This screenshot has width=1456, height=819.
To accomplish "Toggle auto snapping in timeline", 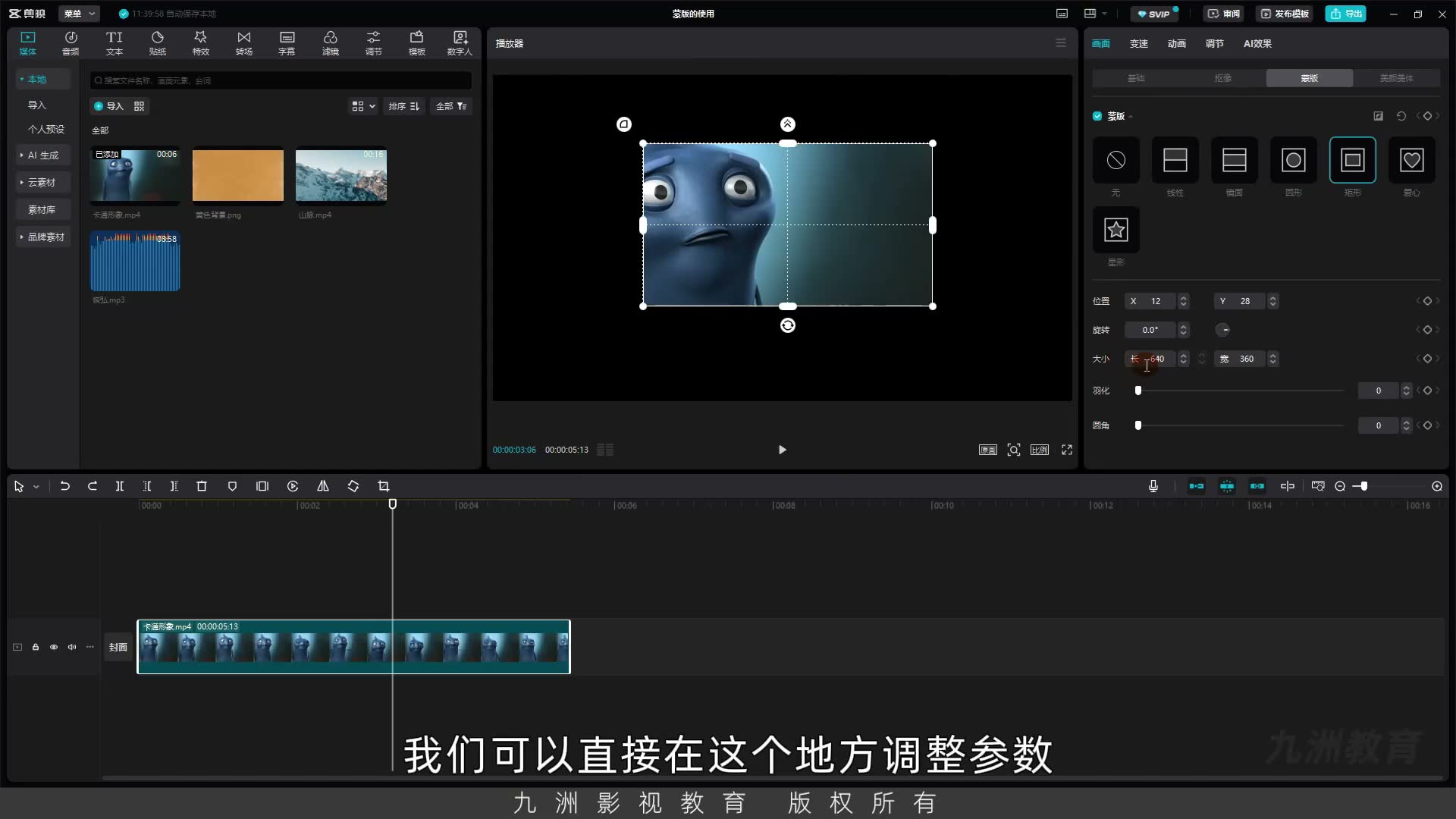I will (x=1227, y=486).
